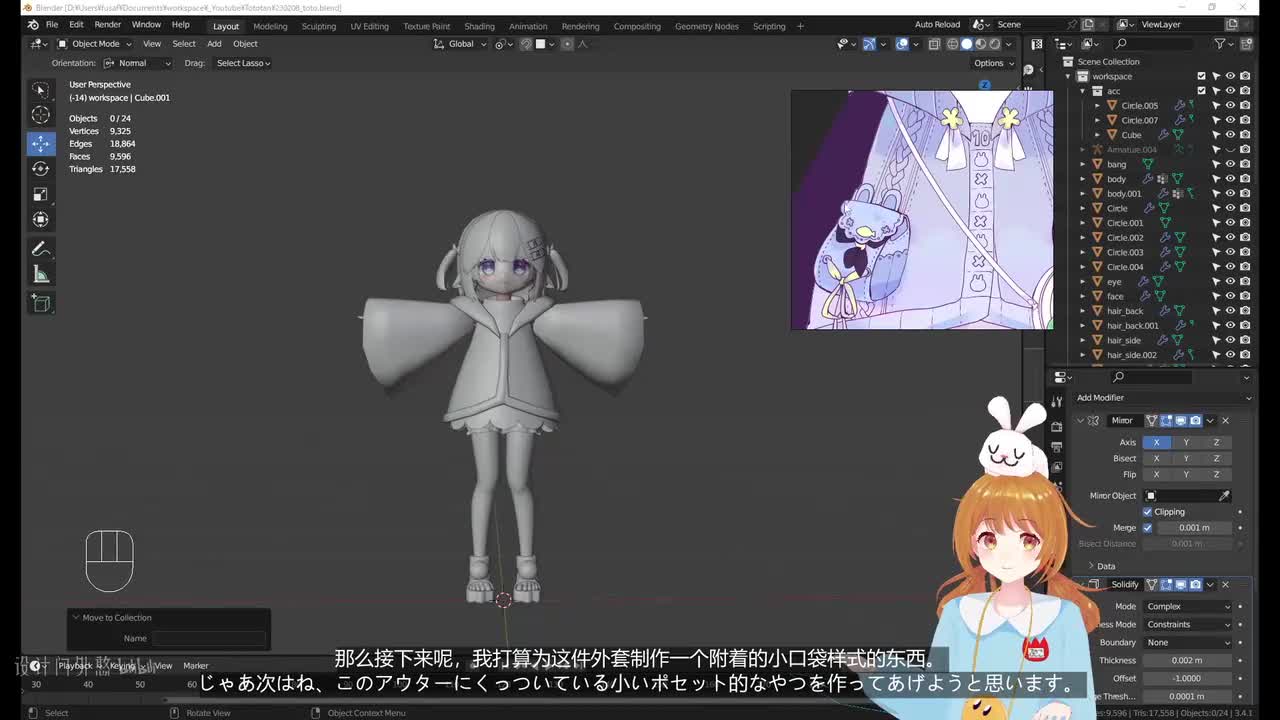This screenshot has height=720, width=1280.
Task: Switch to the UV Editing workspace tab
Action: (369, 26)
